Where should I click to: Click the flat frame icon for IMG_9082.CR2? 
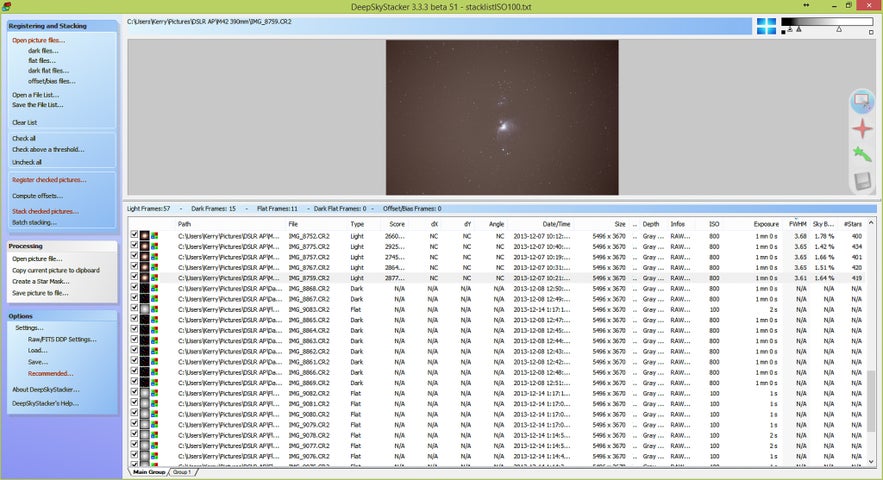[x=145, y=393]
